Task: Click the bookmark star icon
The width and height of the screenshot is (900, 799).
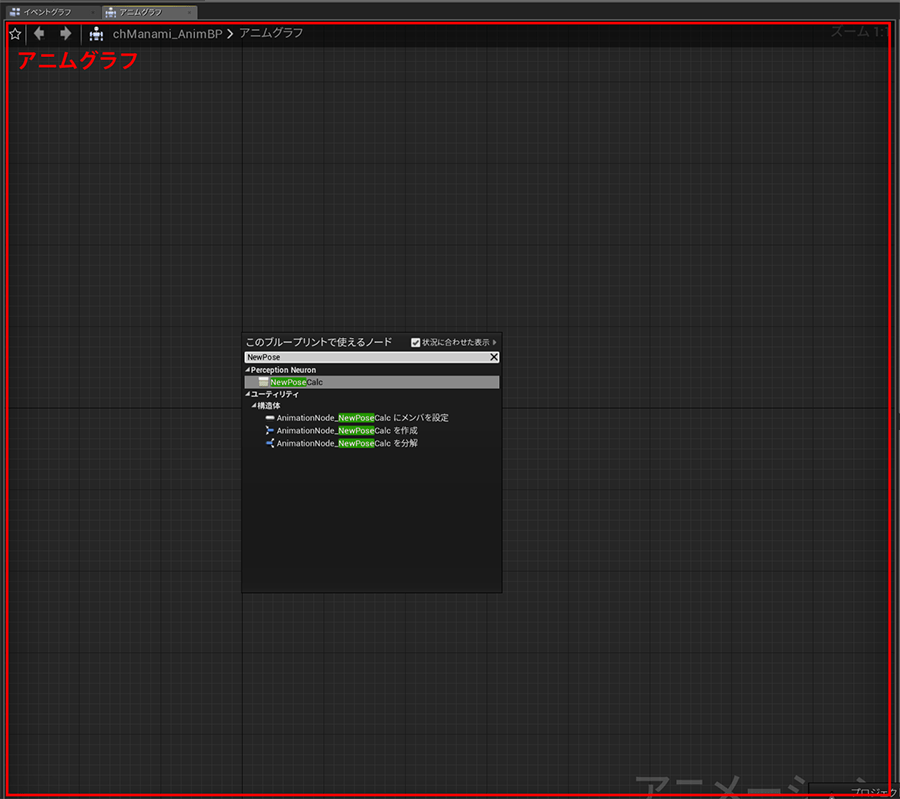Action: pyautogui.click(x=15, y=34)
